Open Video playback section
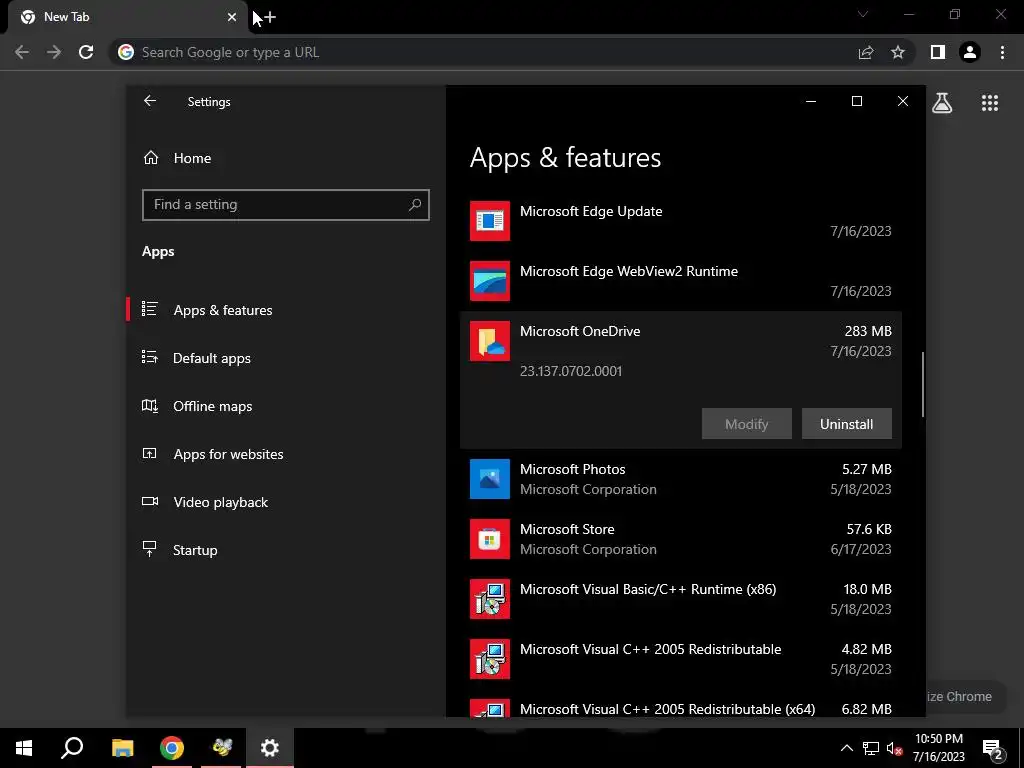The height and width of the screenshot is (768, 1024). tap(220, 502)
